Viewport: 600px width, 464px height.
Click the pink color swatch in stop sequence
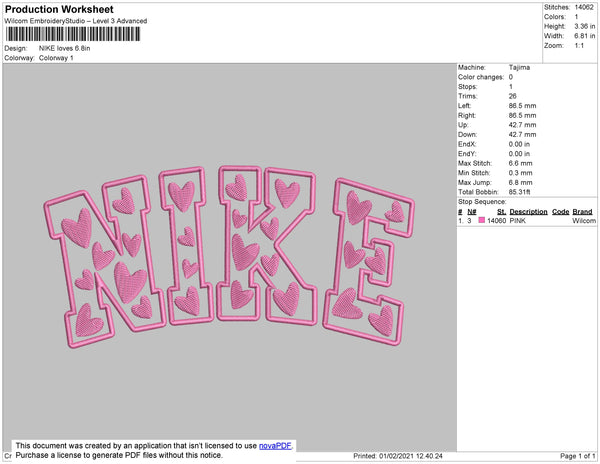click(x=481, y=220)
